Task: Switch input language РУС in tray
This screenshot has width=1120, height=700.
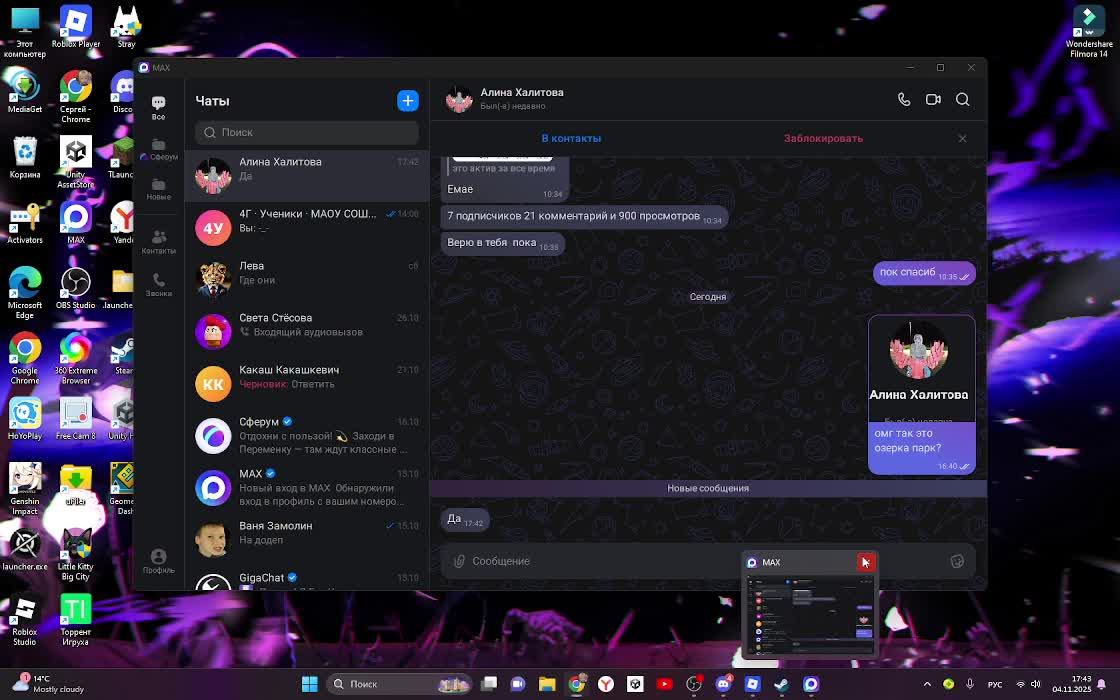Action: (x=994, y=684)
